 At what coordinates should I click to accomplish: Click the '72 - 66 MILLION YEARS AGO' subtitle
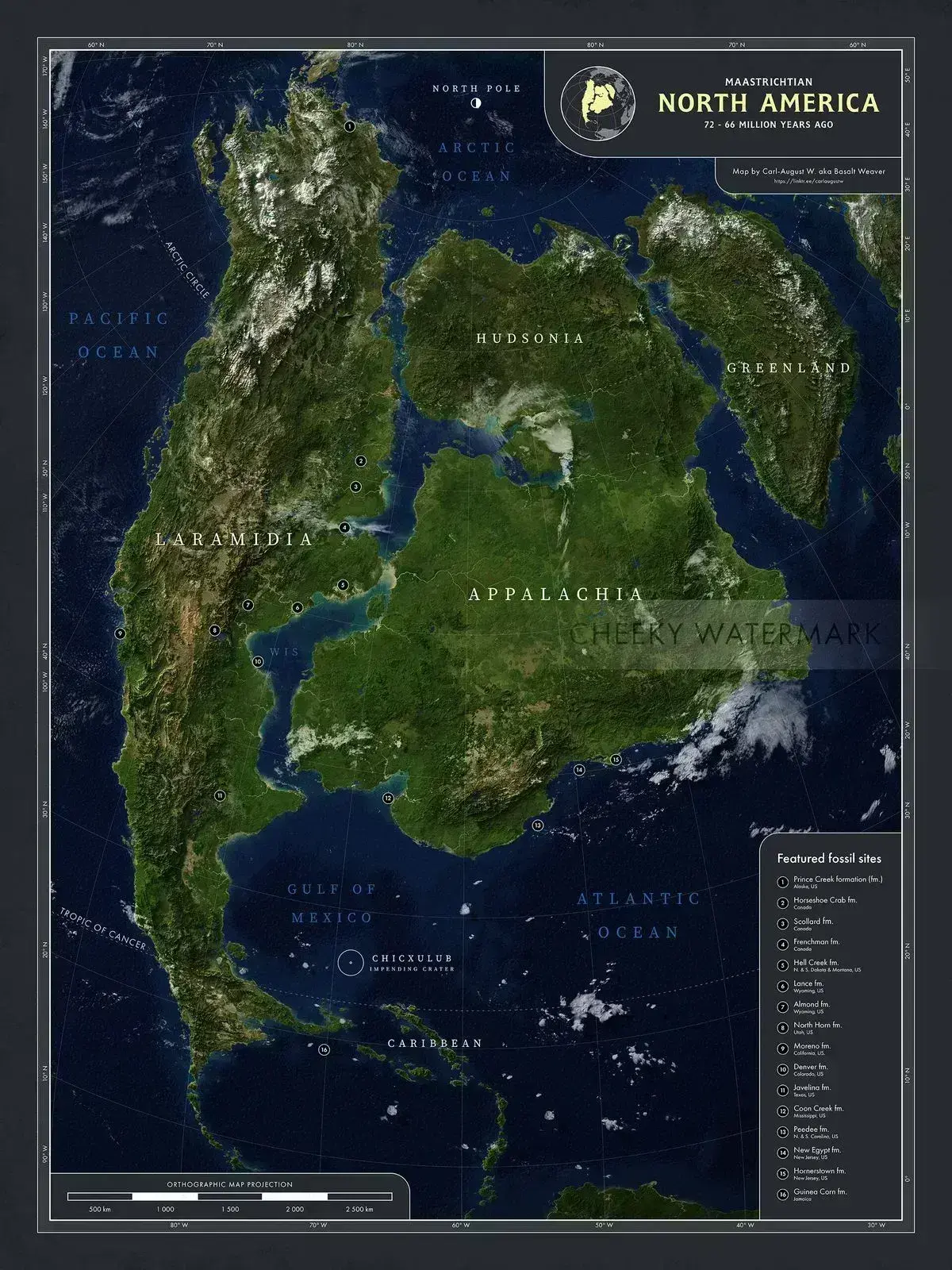[769, 125]
